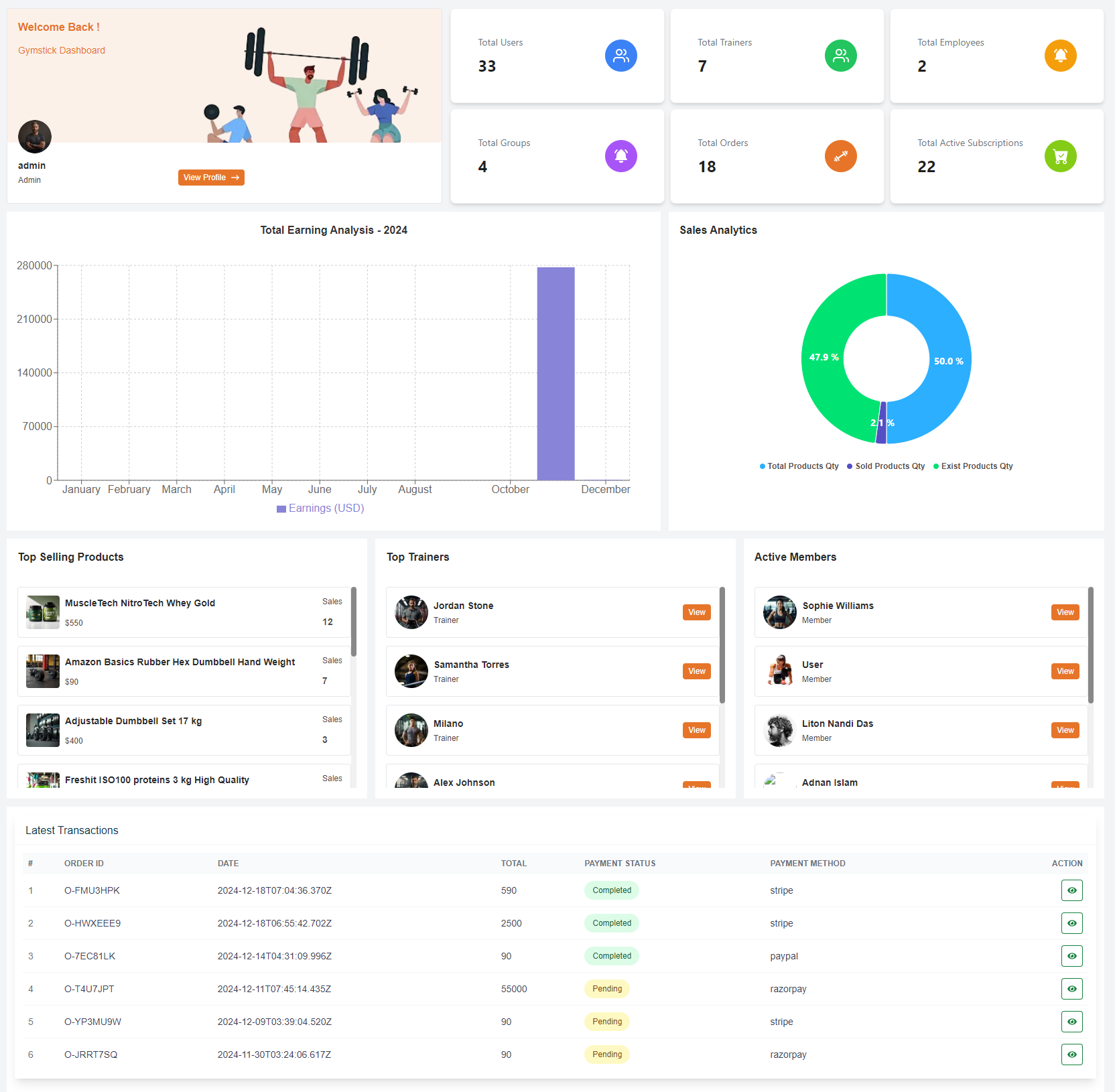Screen dimensions: 1115x1092
Task: Click the green Total Trainers icon
Action: click(840, 56)
